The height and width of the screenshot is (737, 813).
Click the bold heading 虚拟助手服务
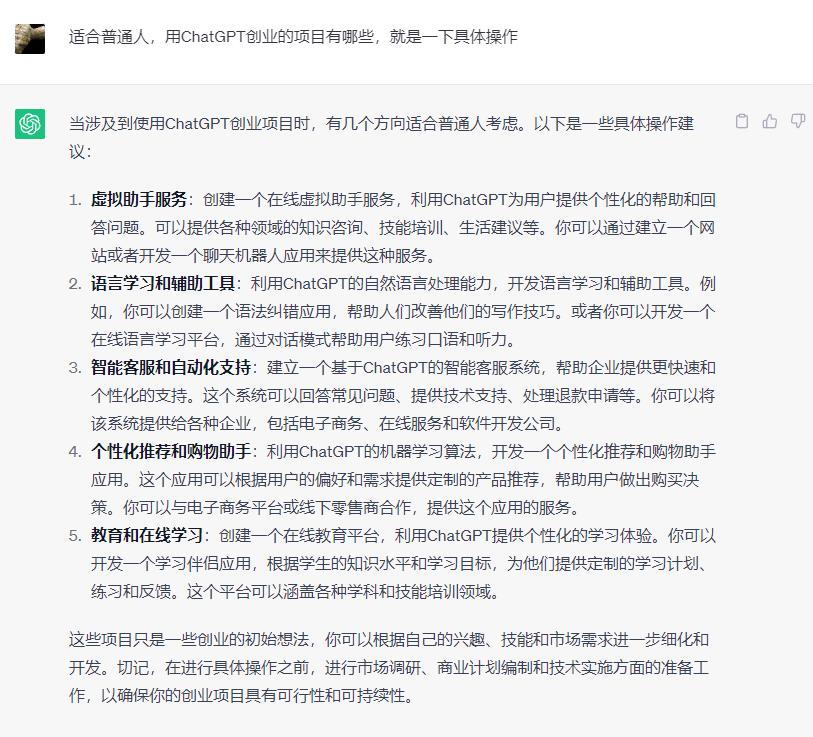139,199
